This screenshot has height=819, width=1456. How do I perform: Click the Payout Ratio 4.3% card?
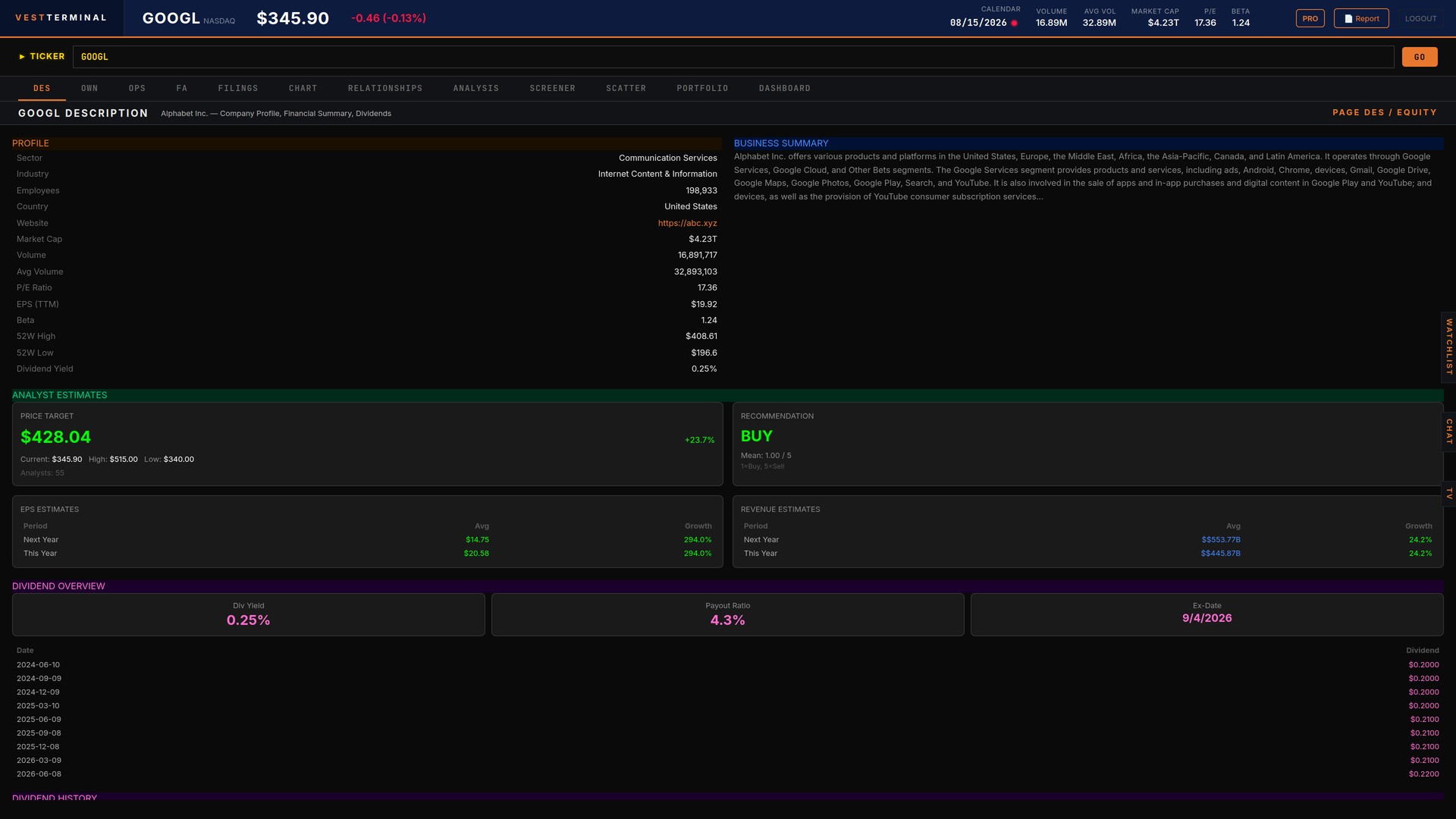pyautogui.click(x=728, y=614)
